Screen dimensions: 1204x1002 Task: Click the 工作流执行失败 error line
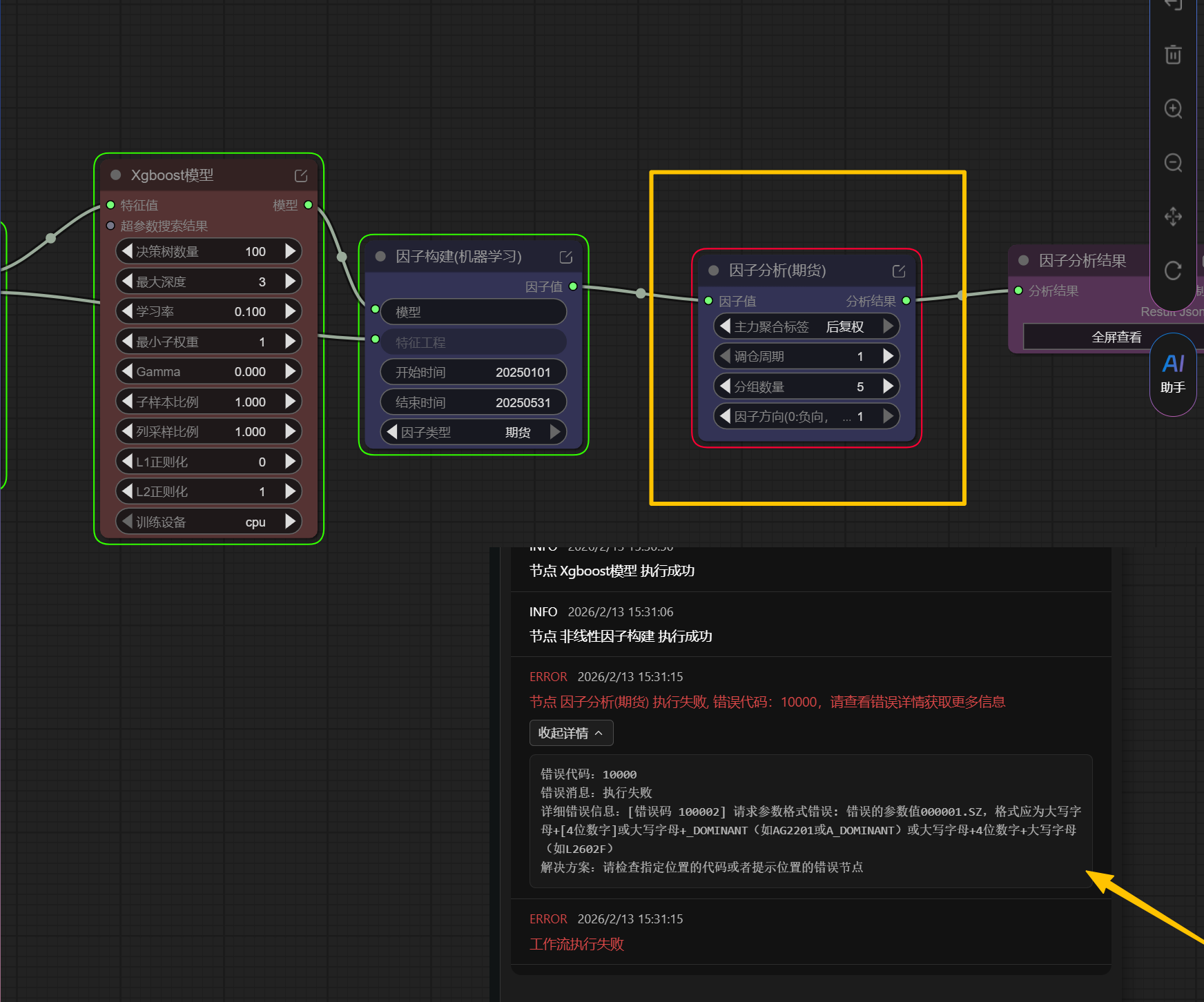click(576, 944)
